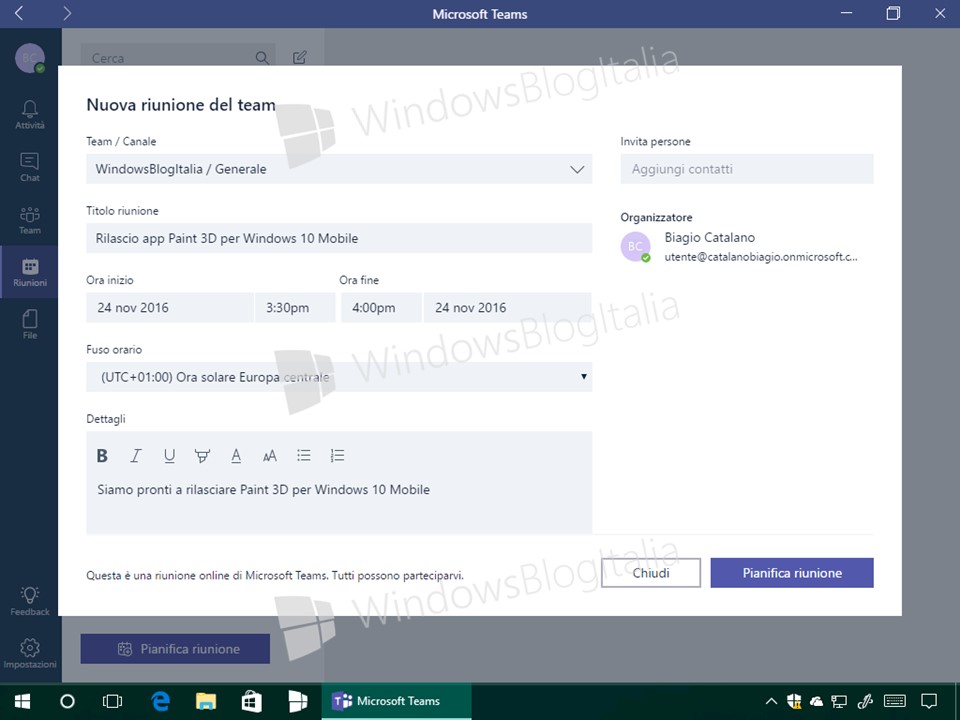The width and height of the screenshot is (960, 720).
Task: Click the Chiudi button
Action: [x=651, y=573]
